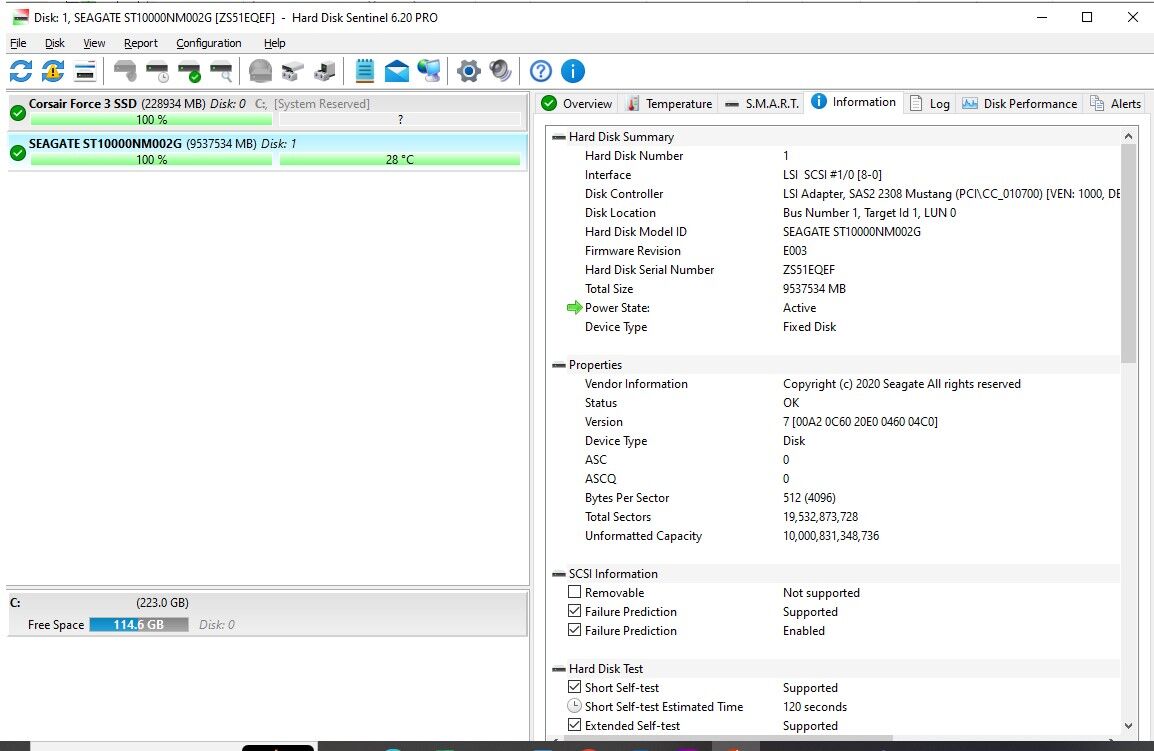Viewport: 1154px width, 751px height.
Task: Select Corsair Force 3 SSD in disk list
Action: (267, 112)
